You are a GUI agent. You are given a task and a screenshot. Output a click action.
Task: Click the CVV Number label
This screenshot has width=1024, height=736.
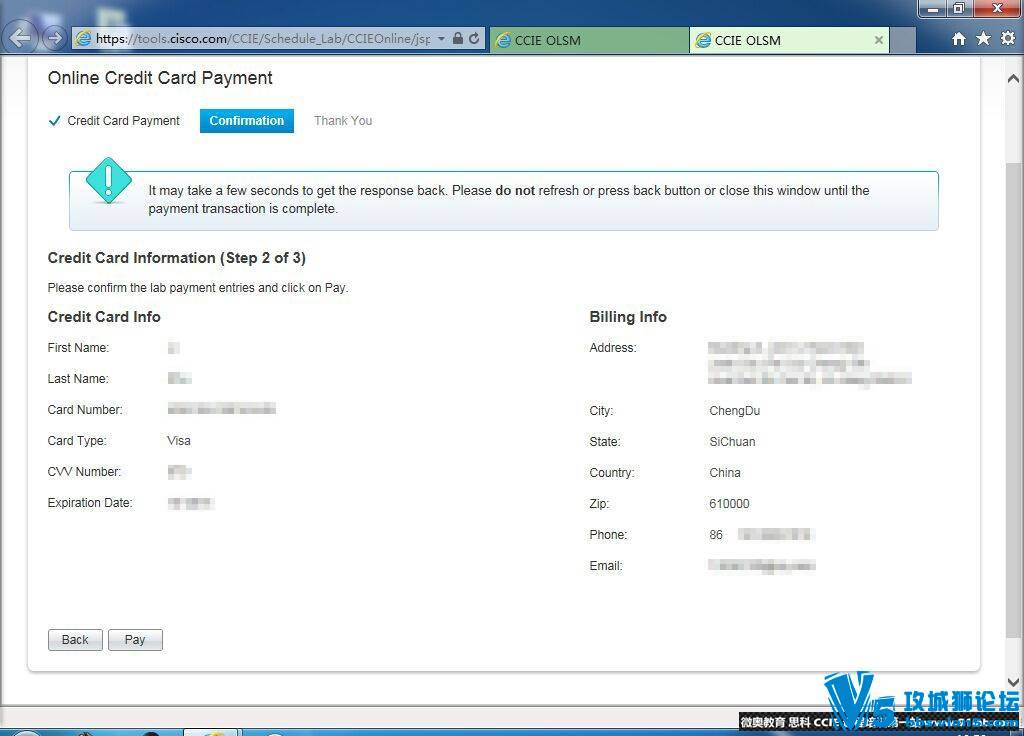pos(84,472)
